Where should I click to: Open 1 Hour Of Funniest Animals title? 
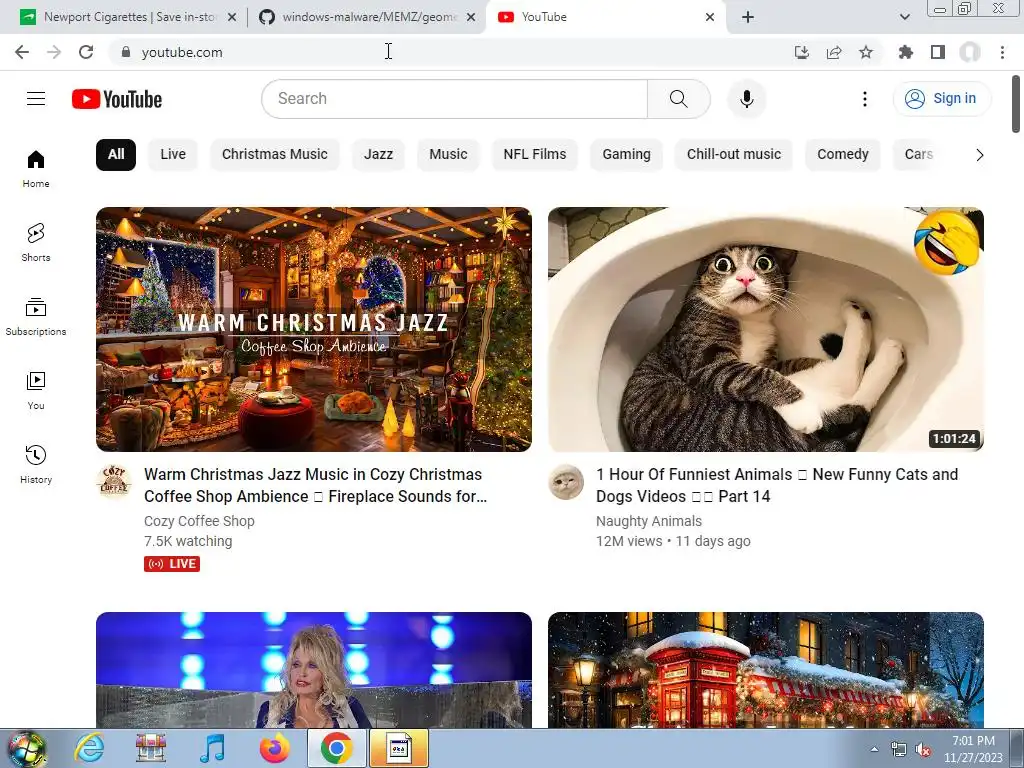pos(777,485)
